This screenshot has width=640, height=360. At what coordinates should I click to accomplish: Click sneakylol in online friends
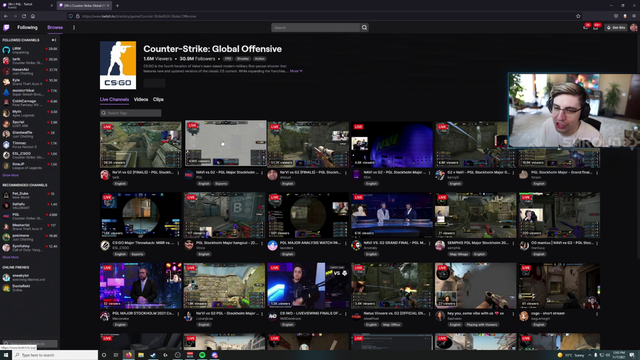30,278
